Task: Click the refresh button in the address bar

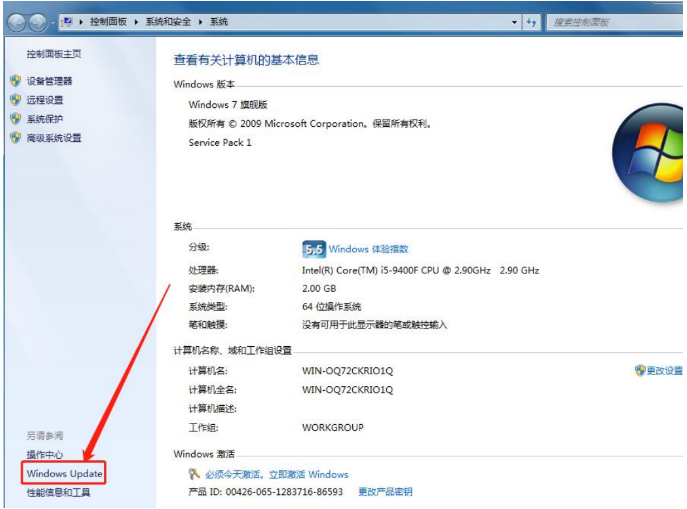Action: click(531, 22)
